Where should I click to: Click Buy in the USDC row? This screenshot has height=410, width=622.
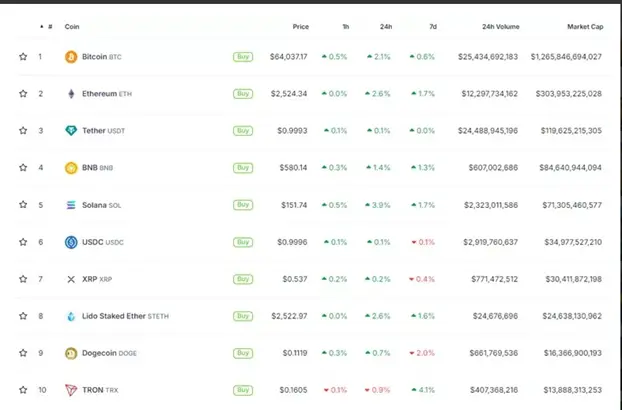click(x=243, y=242)
